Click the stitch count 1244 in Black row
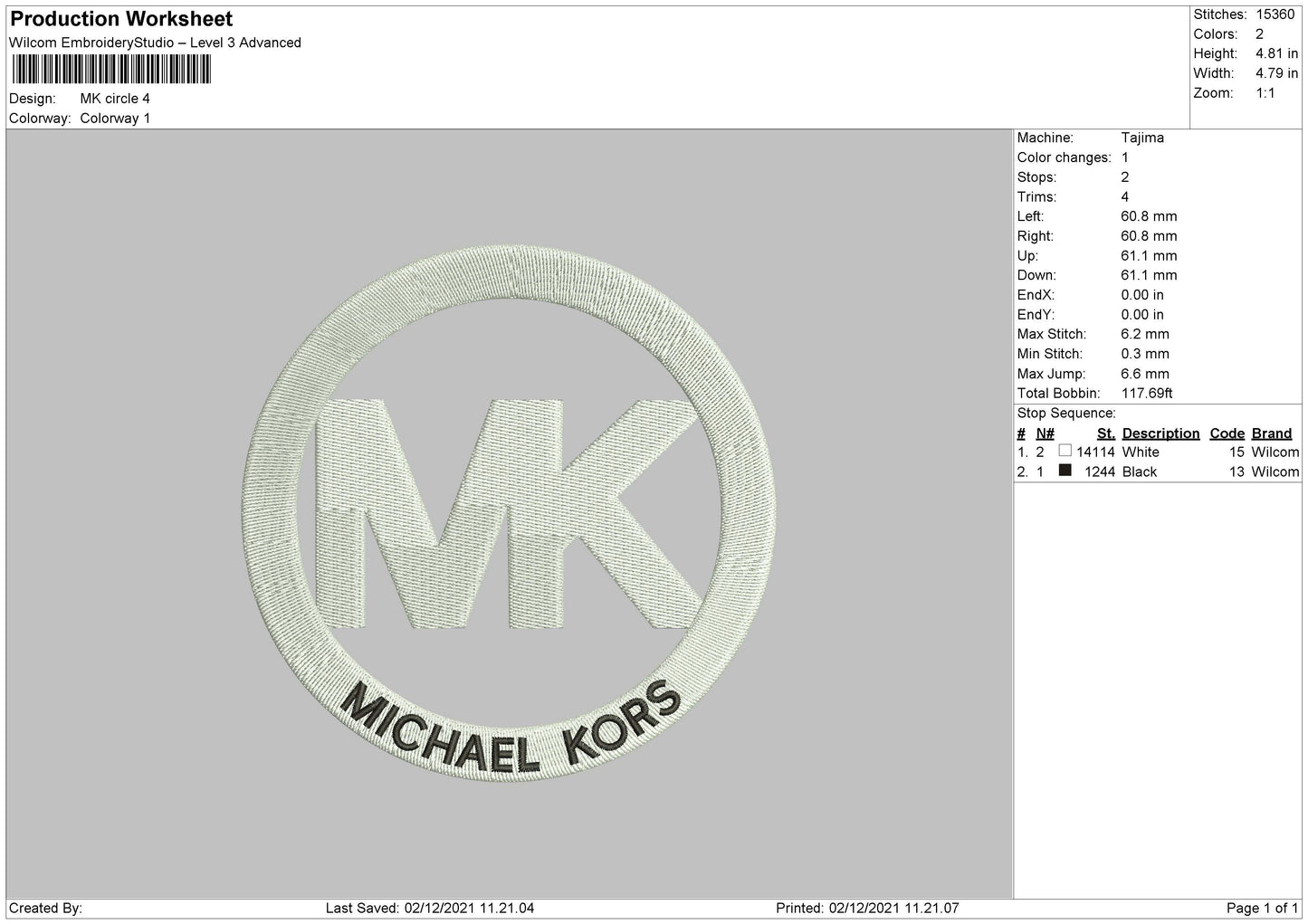This screenshot has width=1308, height=924. [x=1100, y=472]
